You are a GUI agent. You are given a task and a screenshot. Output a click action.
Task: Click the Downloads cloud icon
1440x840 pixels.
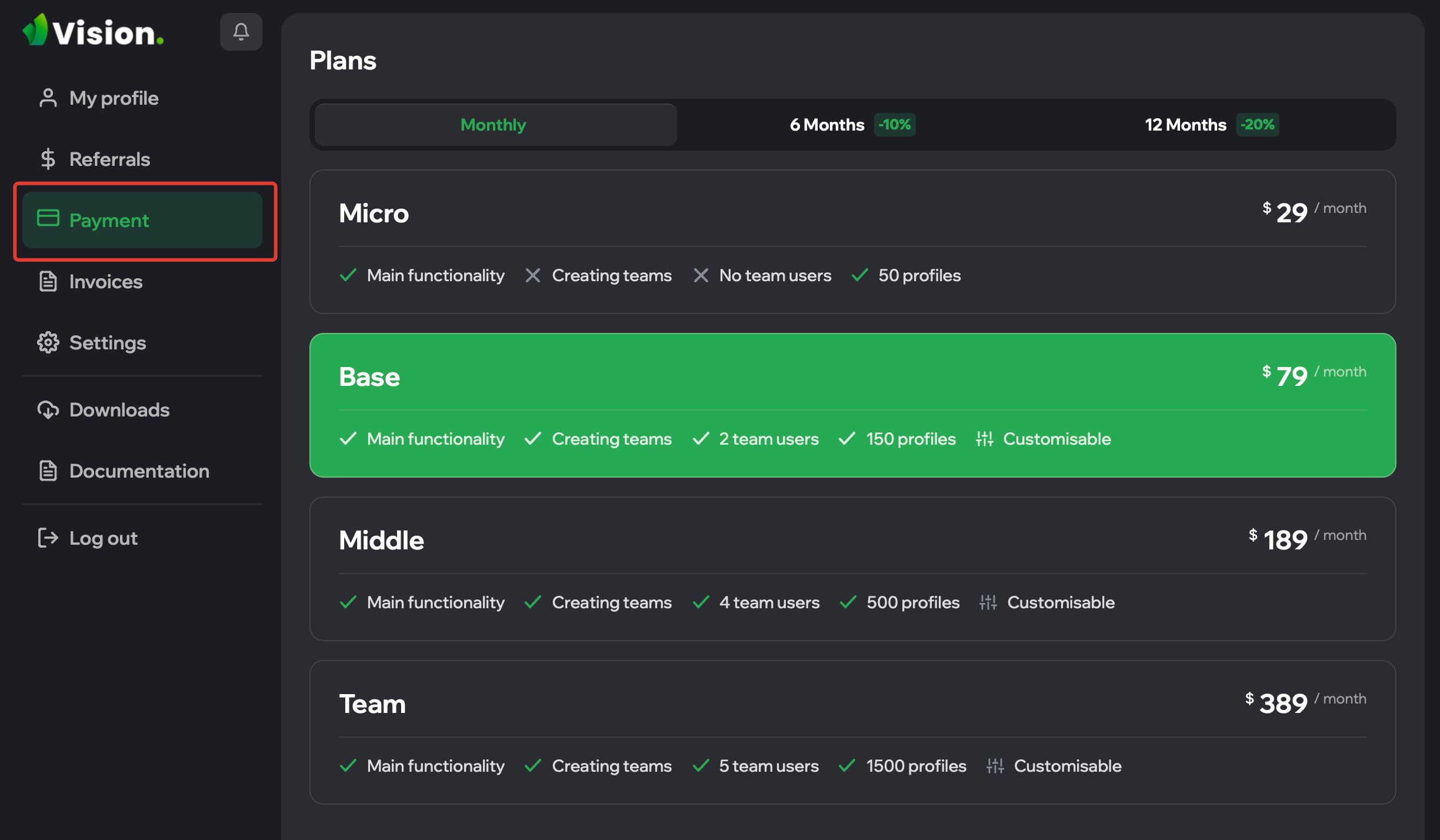pos(48,409)
